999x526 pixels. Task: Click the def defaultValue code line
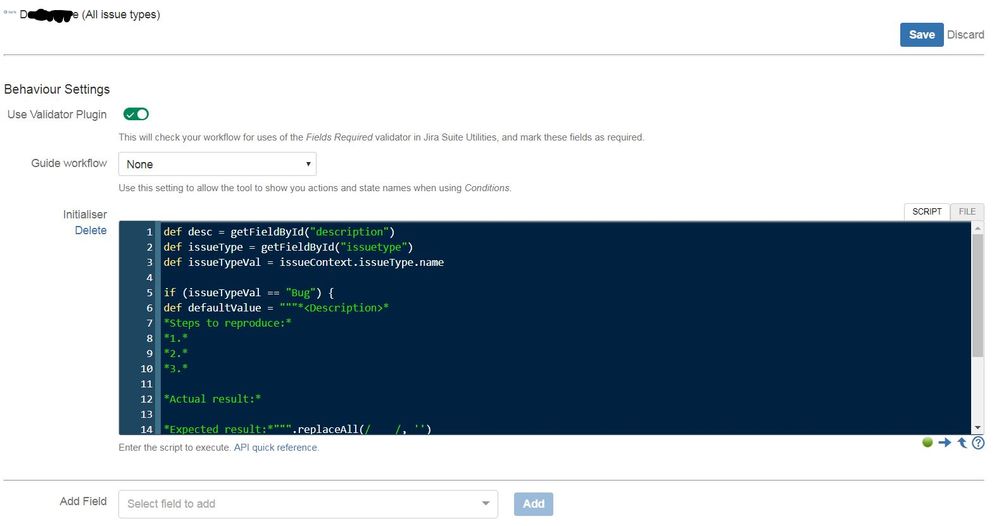(276, 308)
